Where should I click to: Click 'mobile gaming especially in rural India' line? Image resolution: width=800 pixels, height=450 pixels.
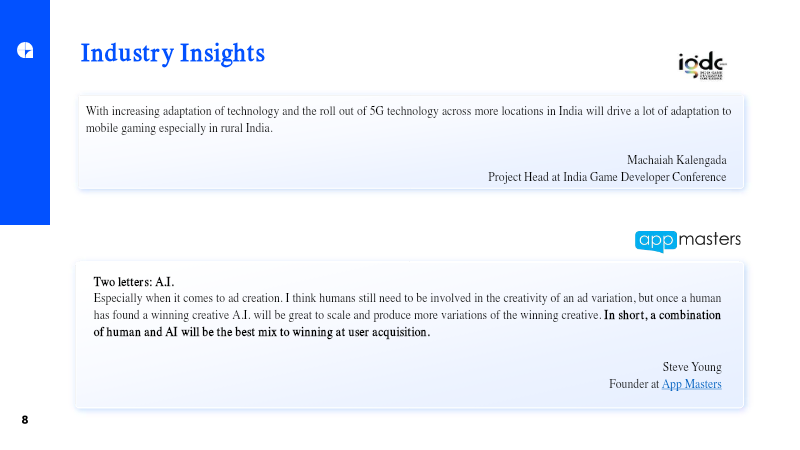179,128
